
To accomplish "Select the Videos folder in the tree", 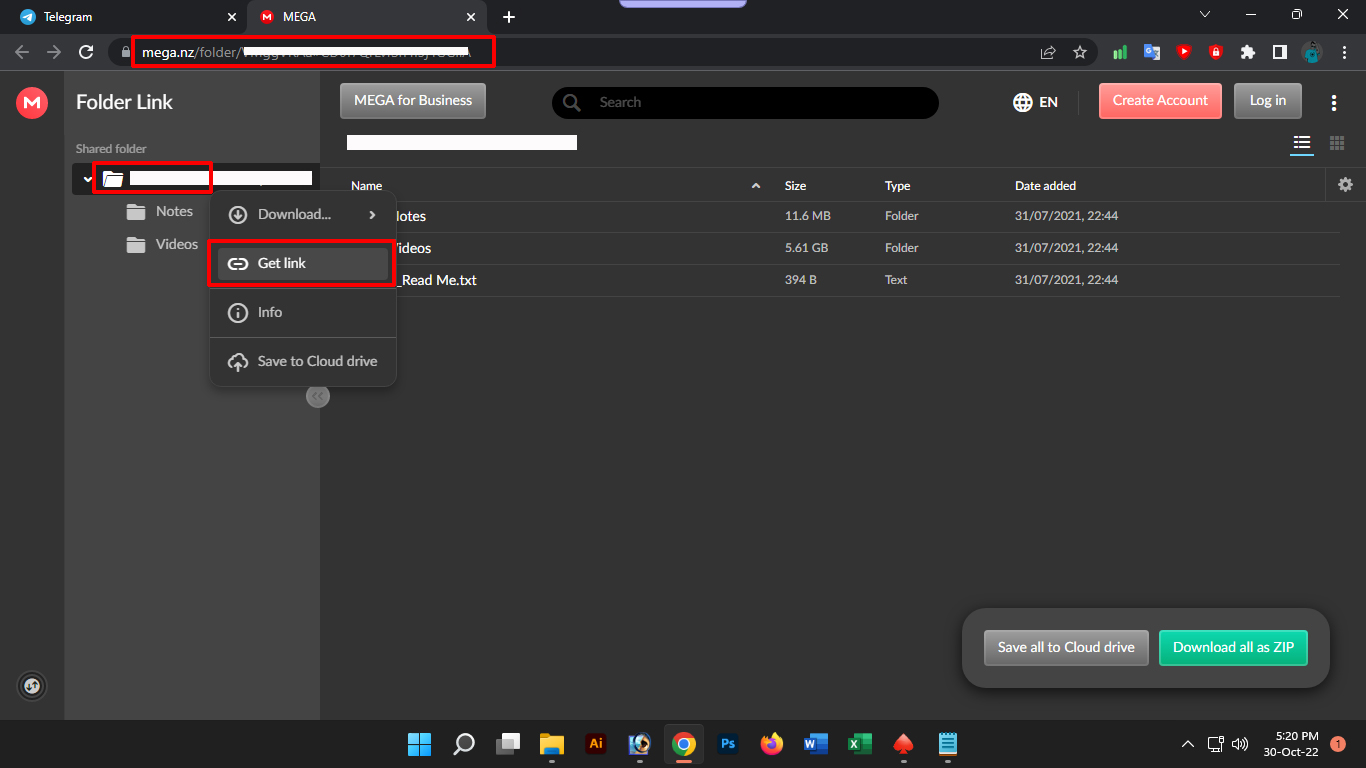I will tap(162, 245).
